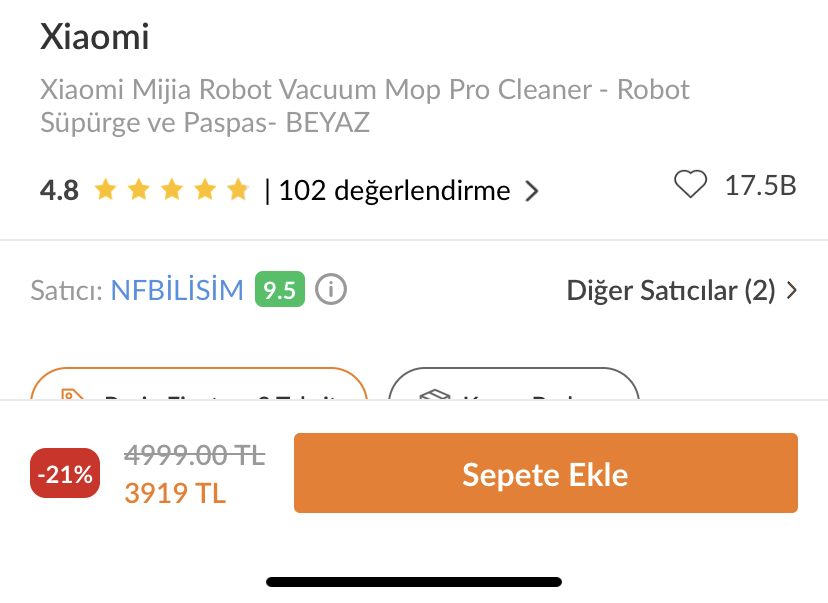Image resolution: width=828 pixels, height=603 pixels.
Task: Expand the 102 değerlendirme reviews chevron
Action: click(532, 191)
